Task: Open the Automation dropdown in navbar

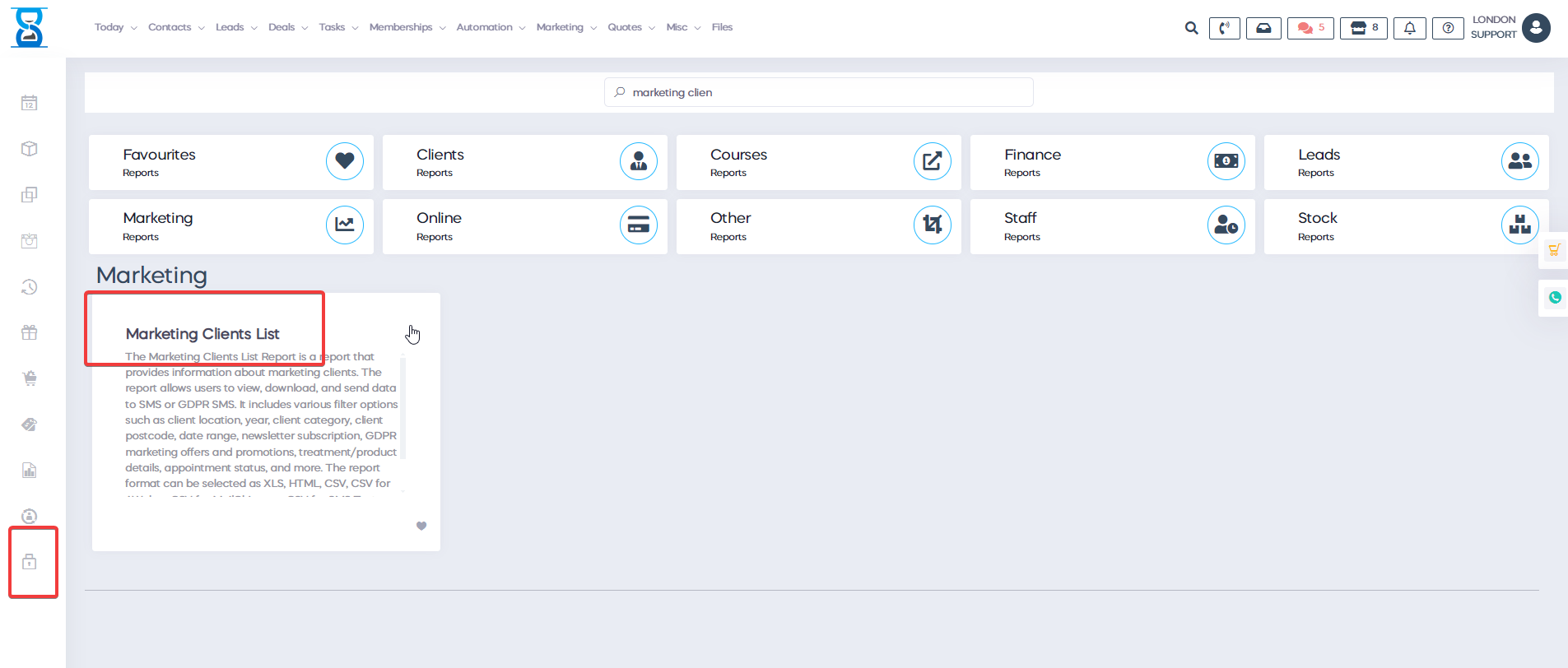Action: [x=491, y=27]
